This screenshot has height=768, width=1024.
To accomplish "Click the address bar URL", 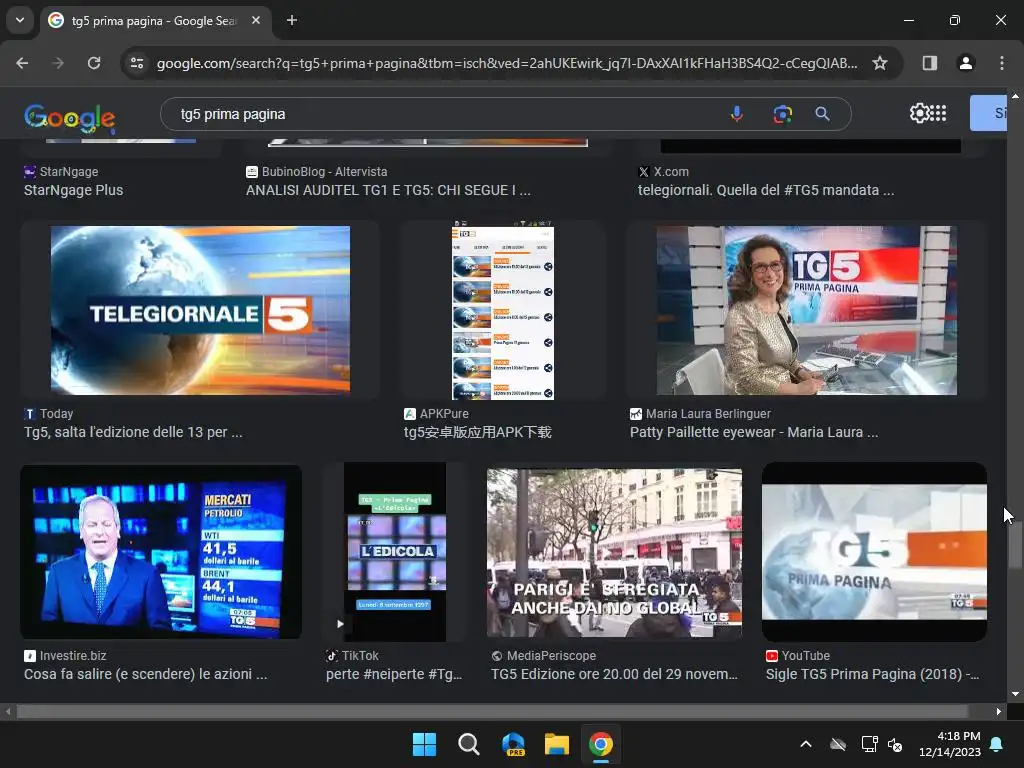I will pyautogui.click(x=507, y=63).
